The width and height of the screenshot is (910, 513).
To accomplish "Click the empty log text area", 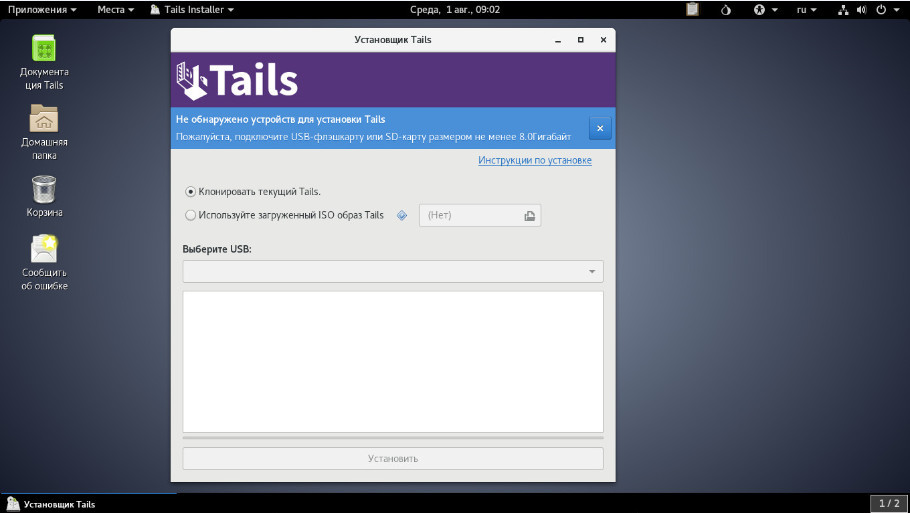I will coord(393,362).
